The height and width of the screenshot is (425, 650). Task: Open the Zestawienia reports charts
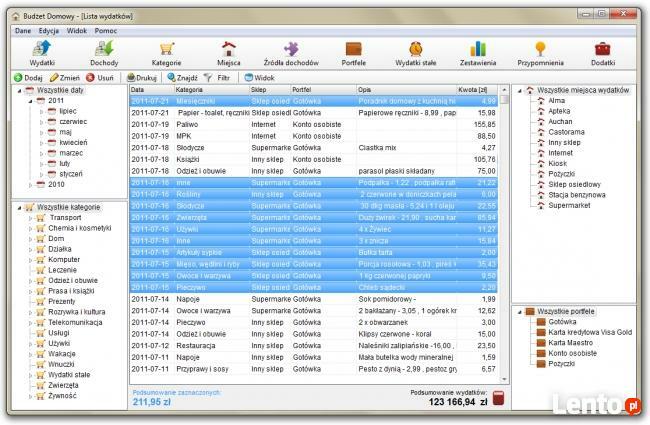point(477,53)
